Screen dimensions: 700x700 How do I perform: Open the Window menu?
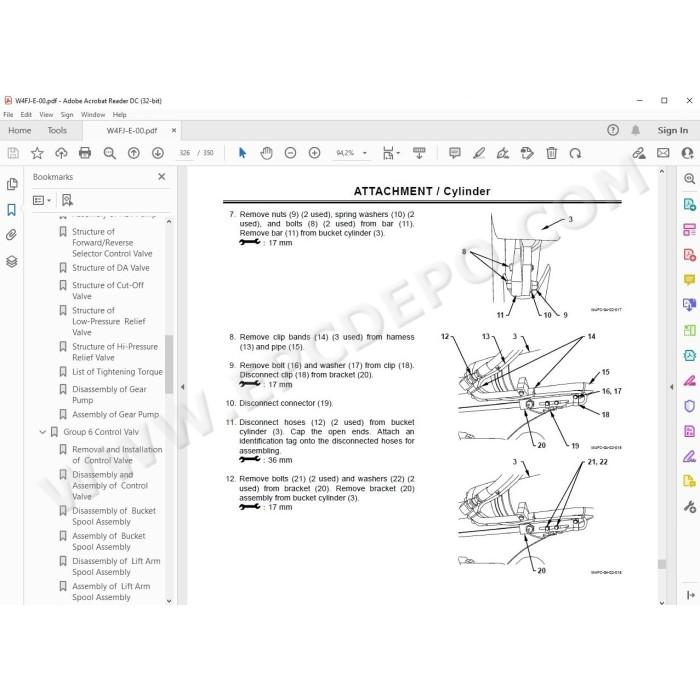coord(93,115)
